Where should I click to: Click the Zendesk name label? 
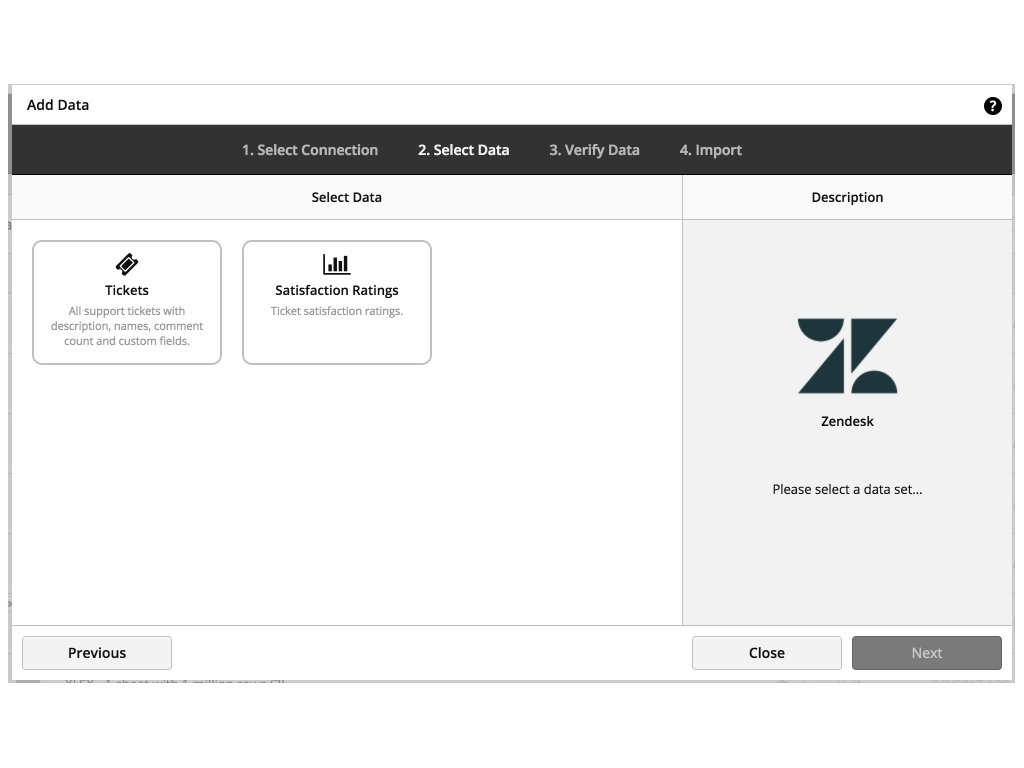[x=847, y=421]
